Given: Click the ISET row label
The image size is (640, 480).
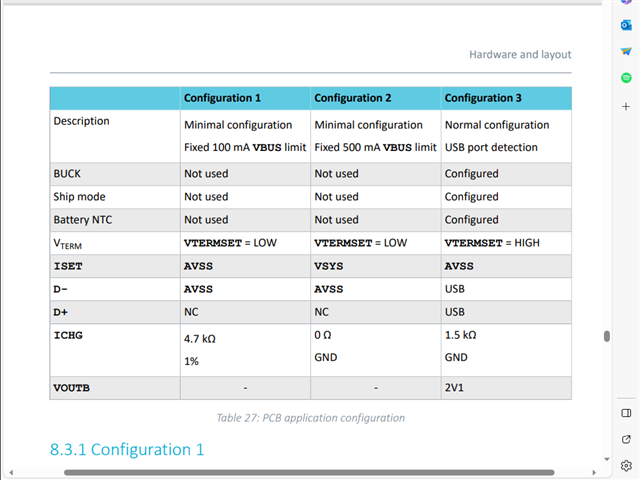Looking at the screenshot, I should point(68,266).
